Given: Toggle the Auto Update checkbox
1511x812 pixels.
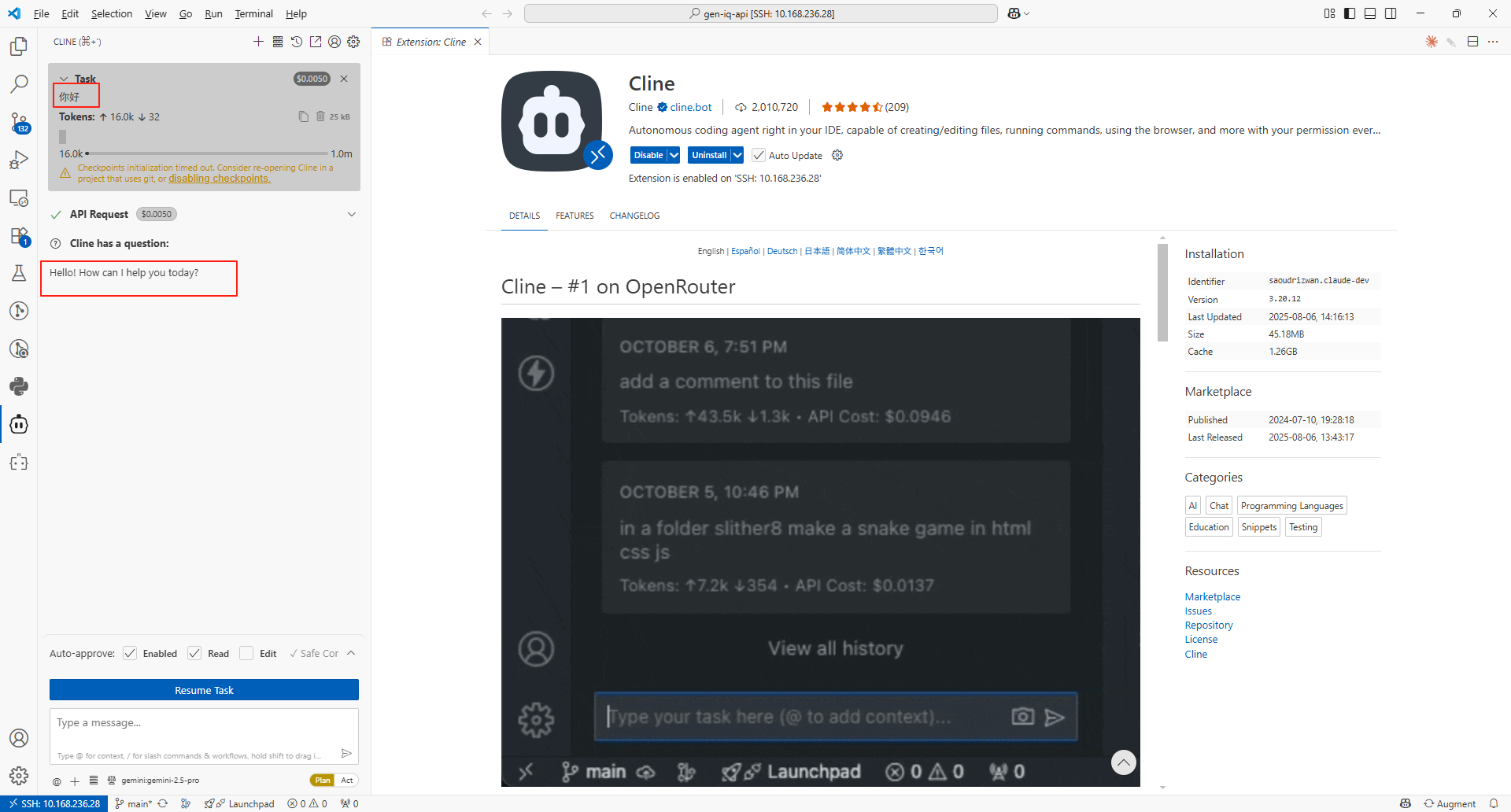Looking at the screenshot, I should (x=759, y=155).
